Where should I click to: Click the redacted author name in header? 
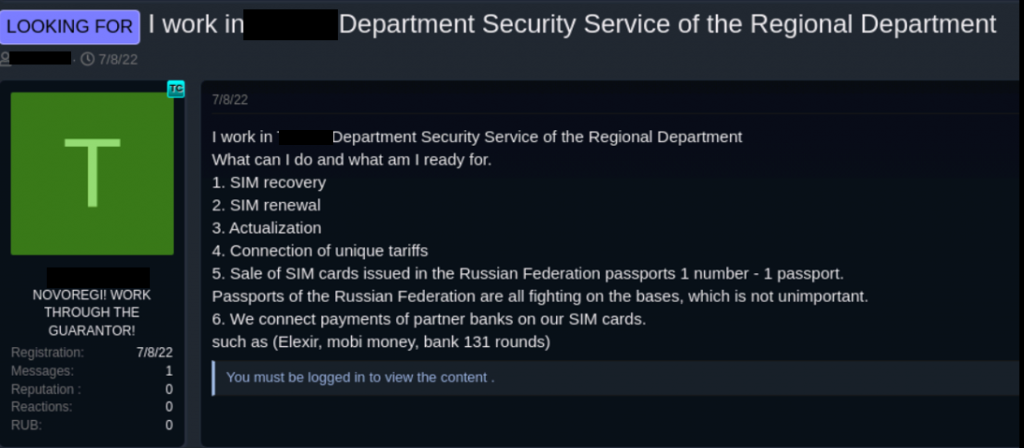click(42, 59)
